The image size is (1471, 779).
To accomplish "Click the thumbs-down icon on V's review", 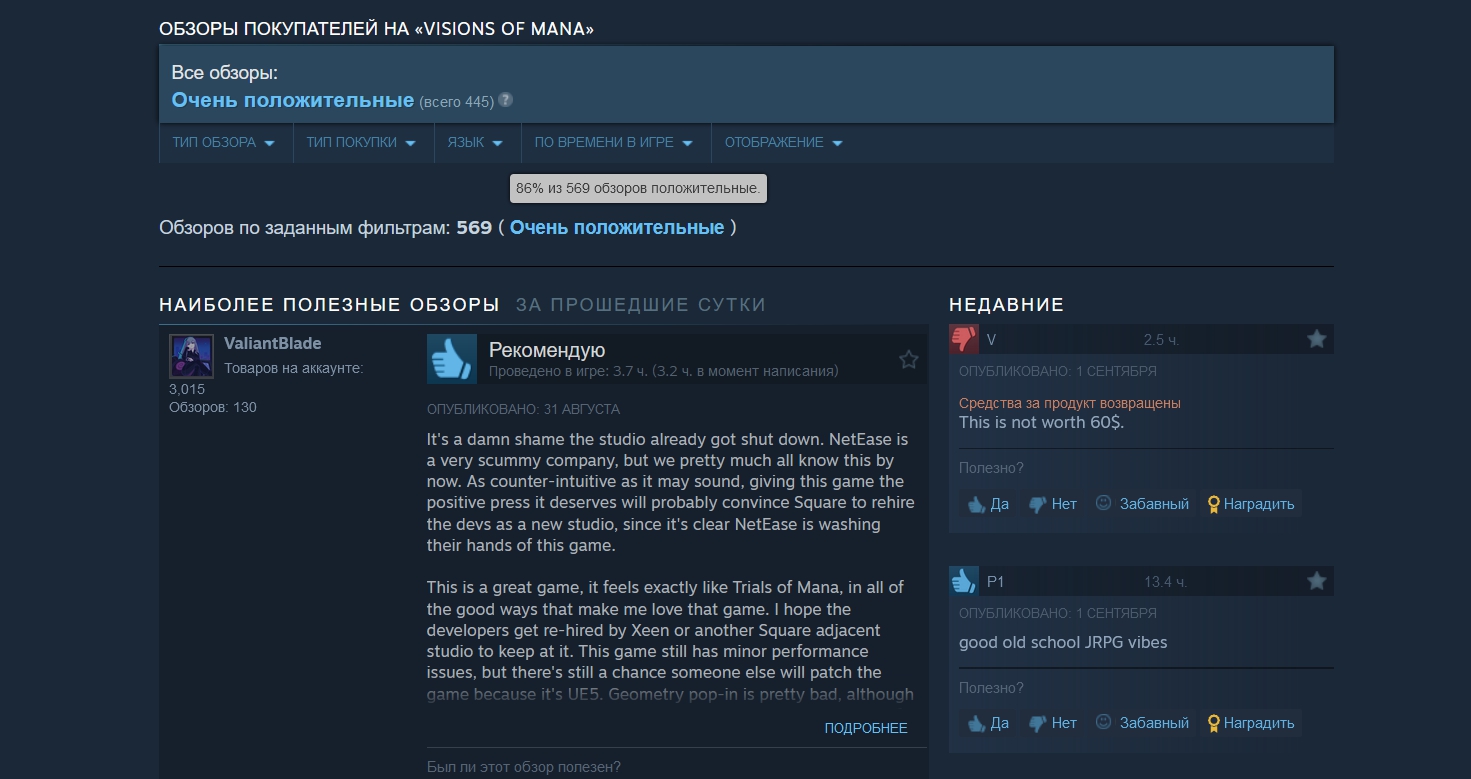I will [x=964, y=339].
